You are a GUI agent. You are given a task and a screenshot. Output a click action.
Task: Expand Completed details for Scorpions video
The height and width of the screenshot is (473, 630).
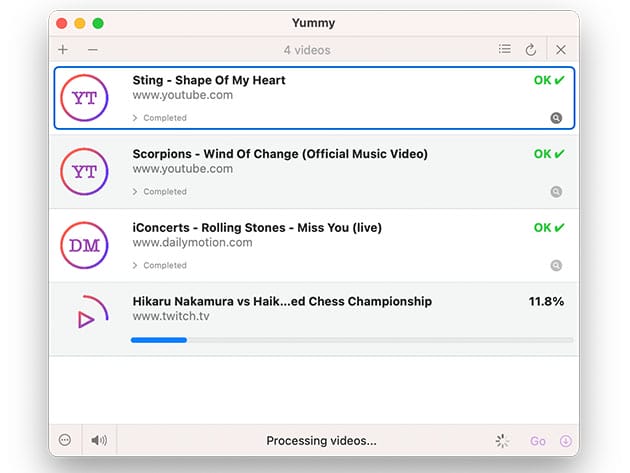(160, 192)
